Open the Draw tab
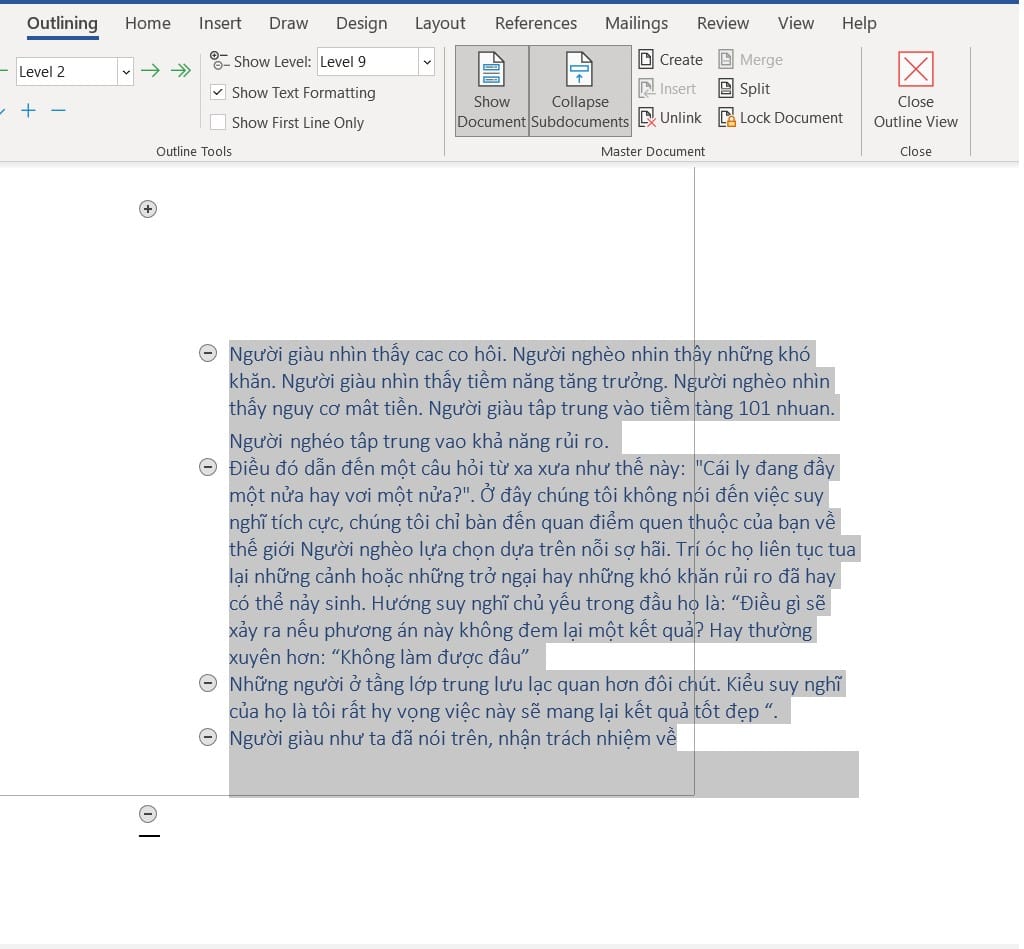Screen dimensions: 1024x949 [288, 24]
